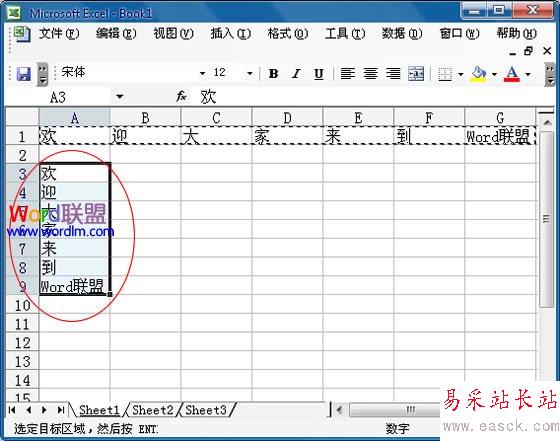Image resolution: width=560 pixels, height=441 pixels.
Task: Go to first sheet tab navigation arrow
Action: [12, 410]
